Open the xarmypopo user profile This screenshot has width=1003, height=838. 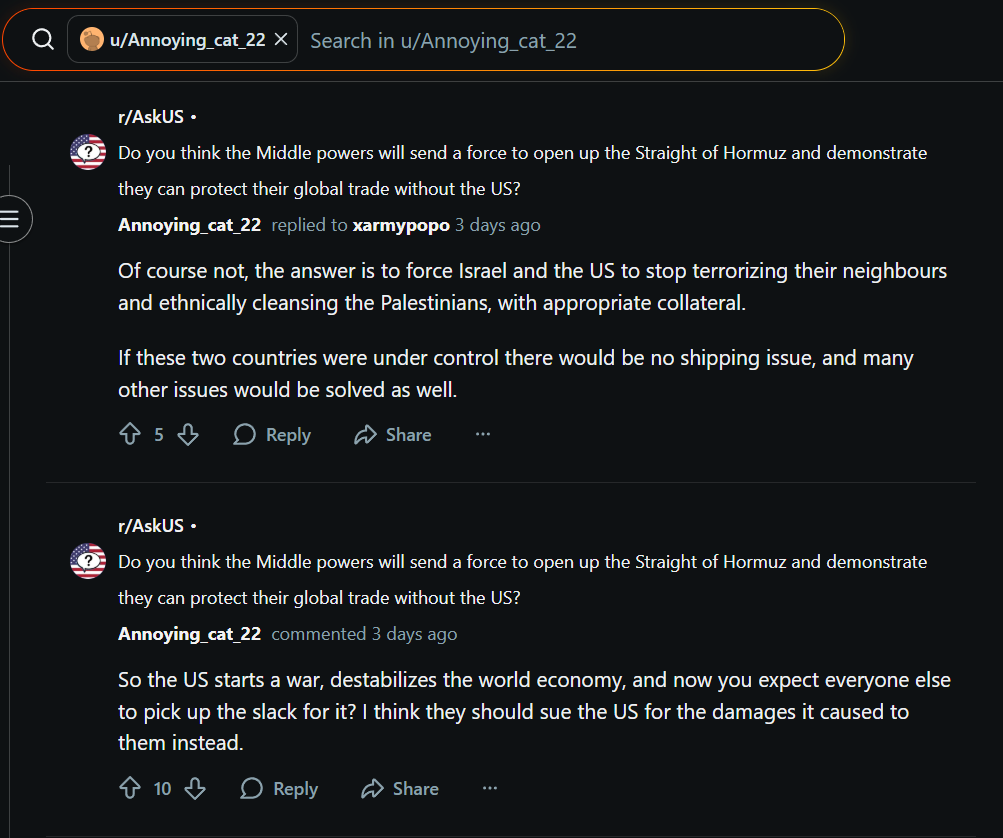pos(401,225)
